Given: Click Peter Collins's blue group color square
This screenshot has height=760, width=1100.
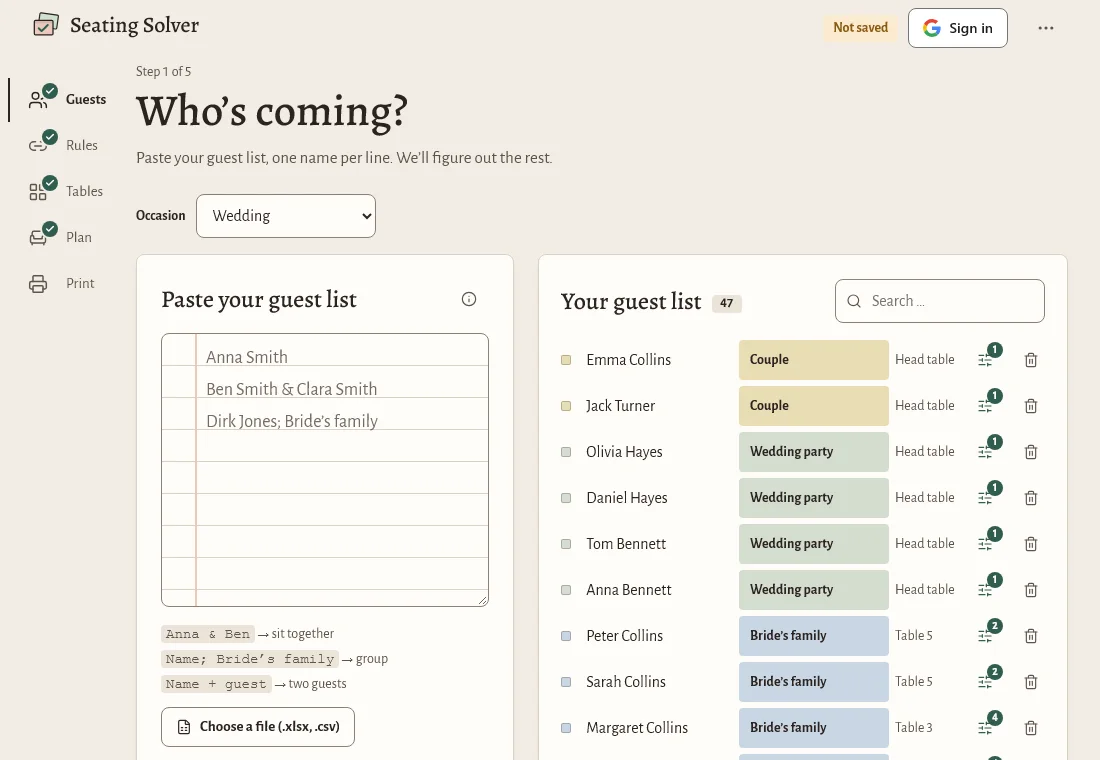Looking at the screenshot, I should 566,636.
